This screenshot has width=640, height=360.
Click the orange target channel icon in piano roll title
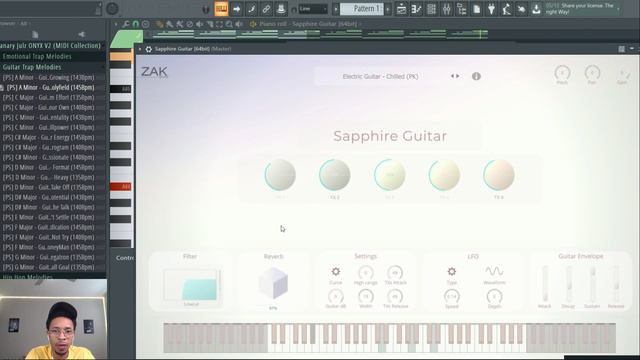click(x=253, y=24)
